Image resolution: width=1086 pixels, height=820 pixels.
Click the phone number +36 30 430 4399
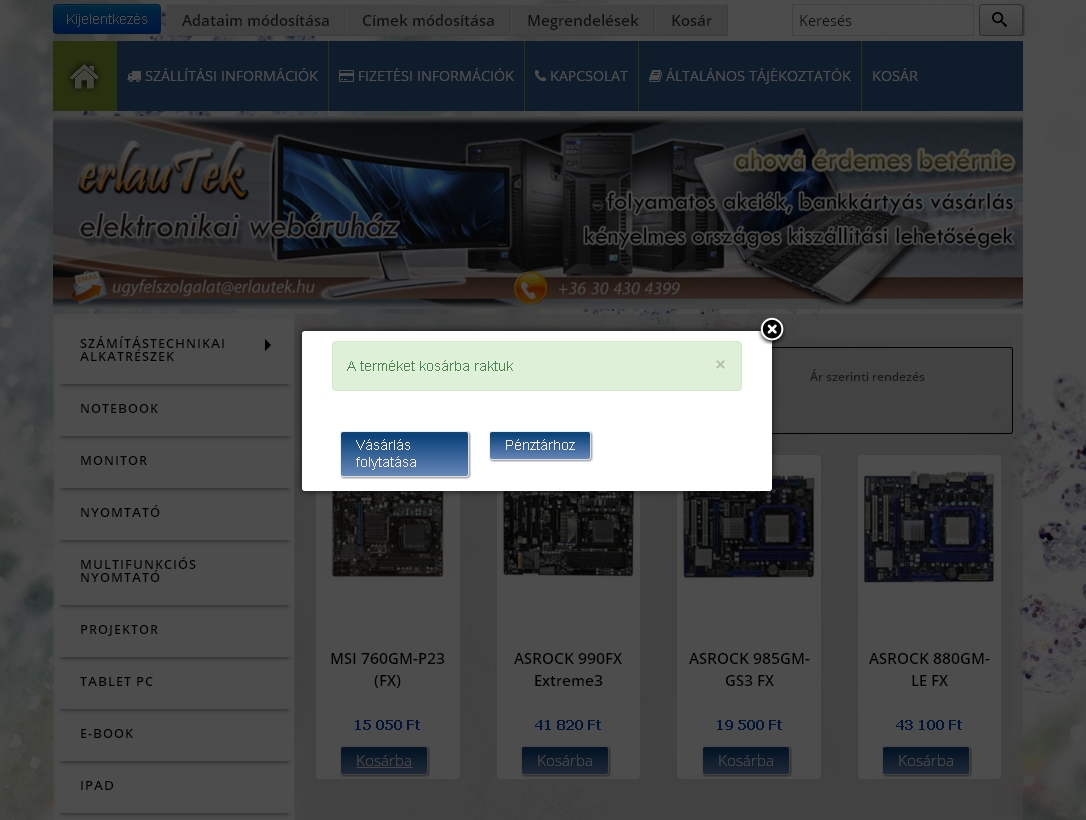coord(618,289)
